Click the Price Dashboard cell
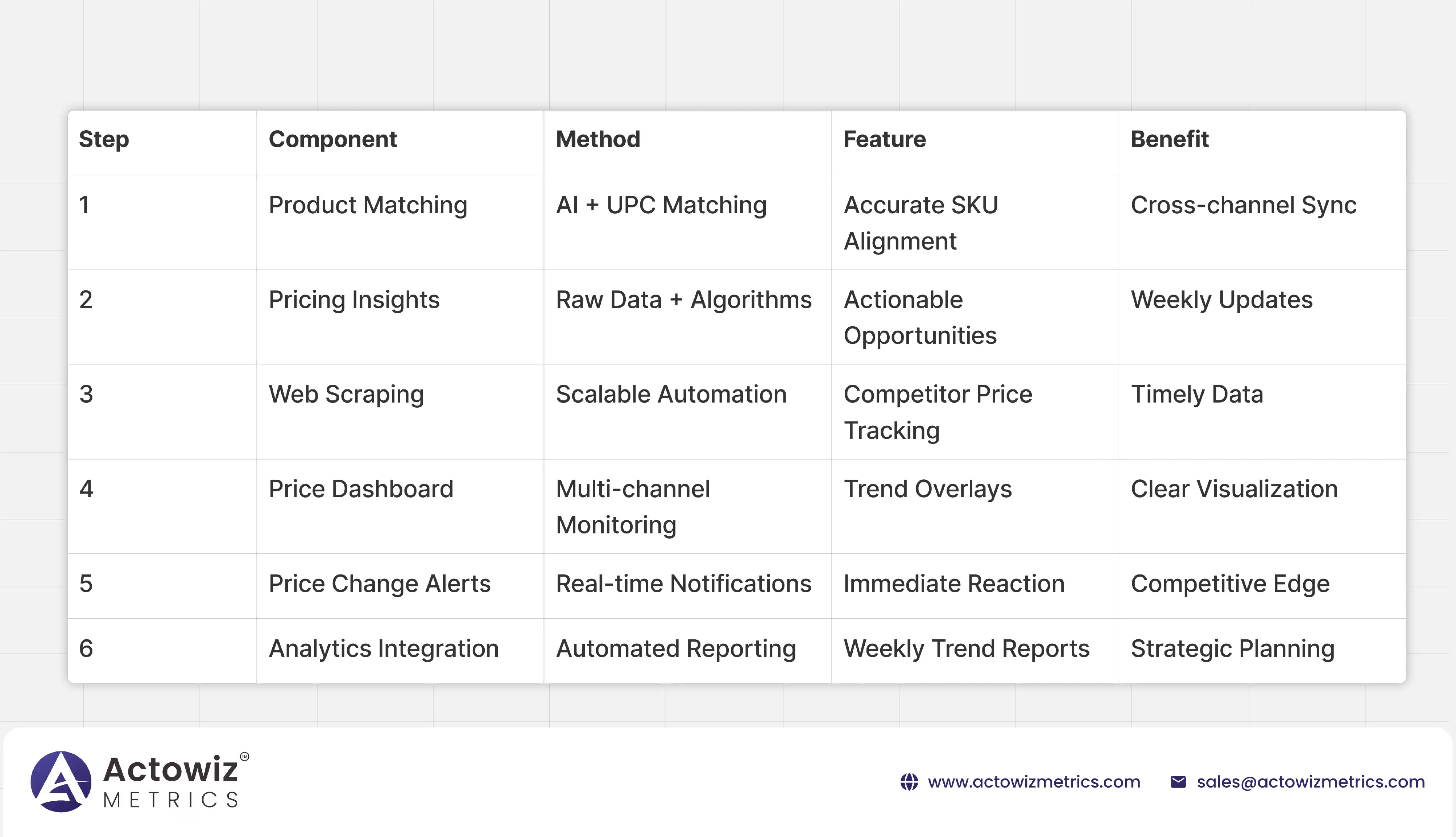 point(361,489)
